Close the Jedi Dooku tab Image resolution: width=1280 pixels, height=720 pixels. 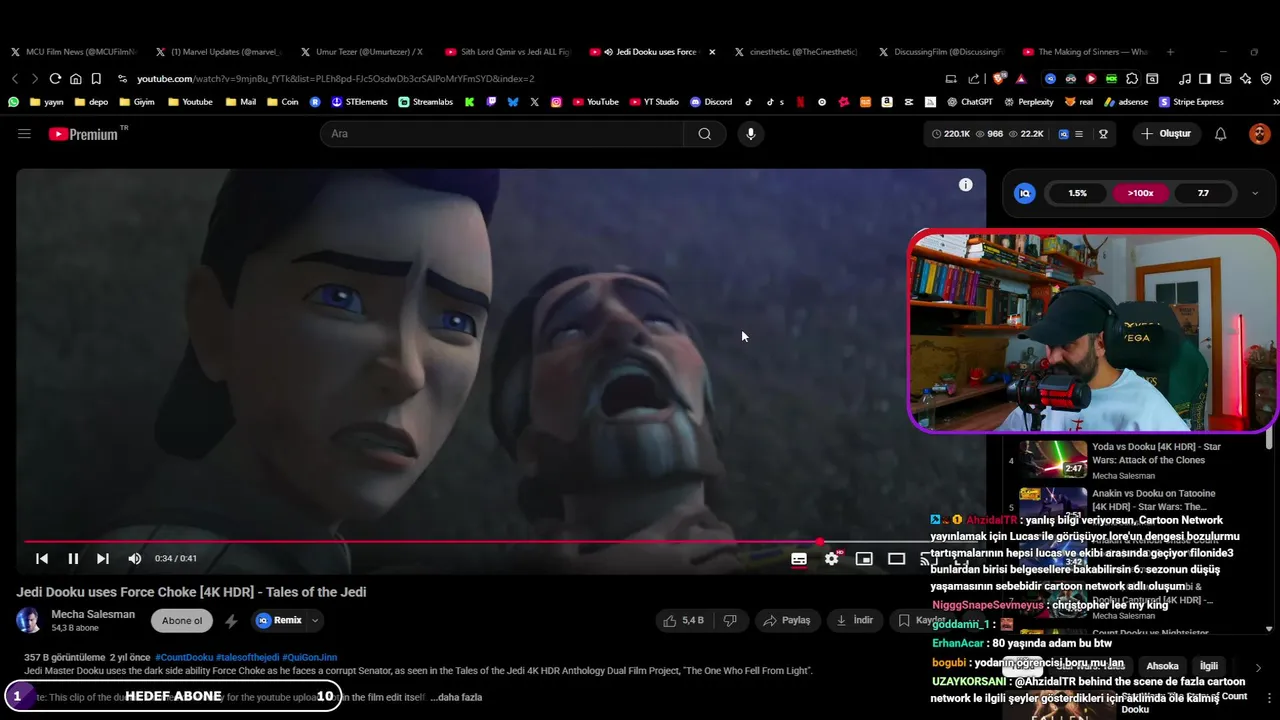[712, 52]
